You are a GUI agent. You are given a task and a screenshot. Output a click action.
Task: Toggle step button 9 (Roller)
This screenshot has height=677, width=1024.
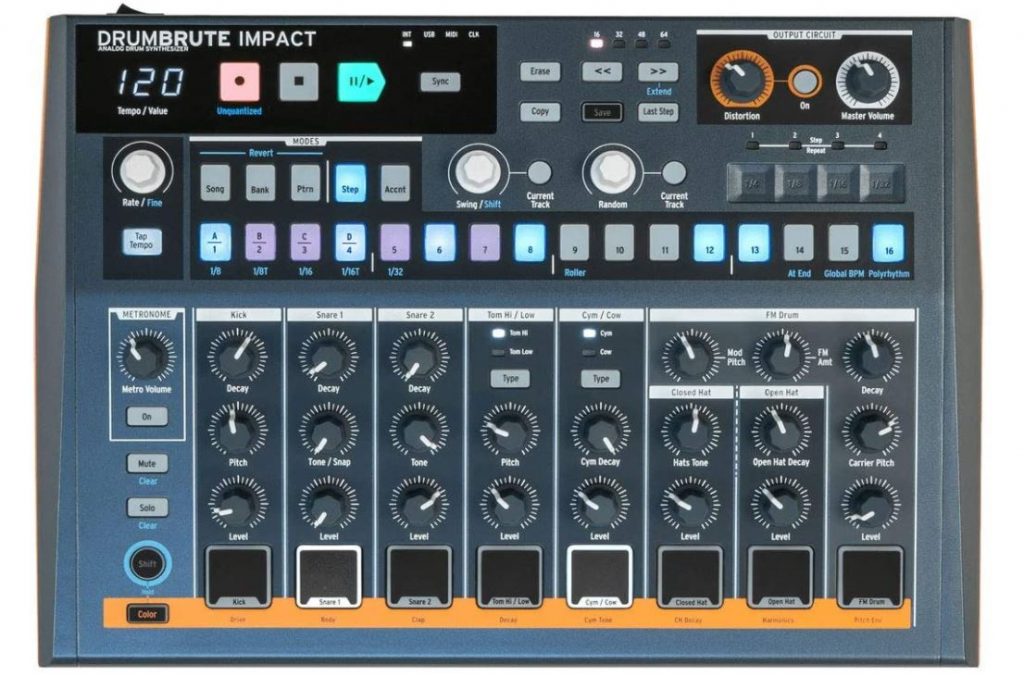click(575, 243)
